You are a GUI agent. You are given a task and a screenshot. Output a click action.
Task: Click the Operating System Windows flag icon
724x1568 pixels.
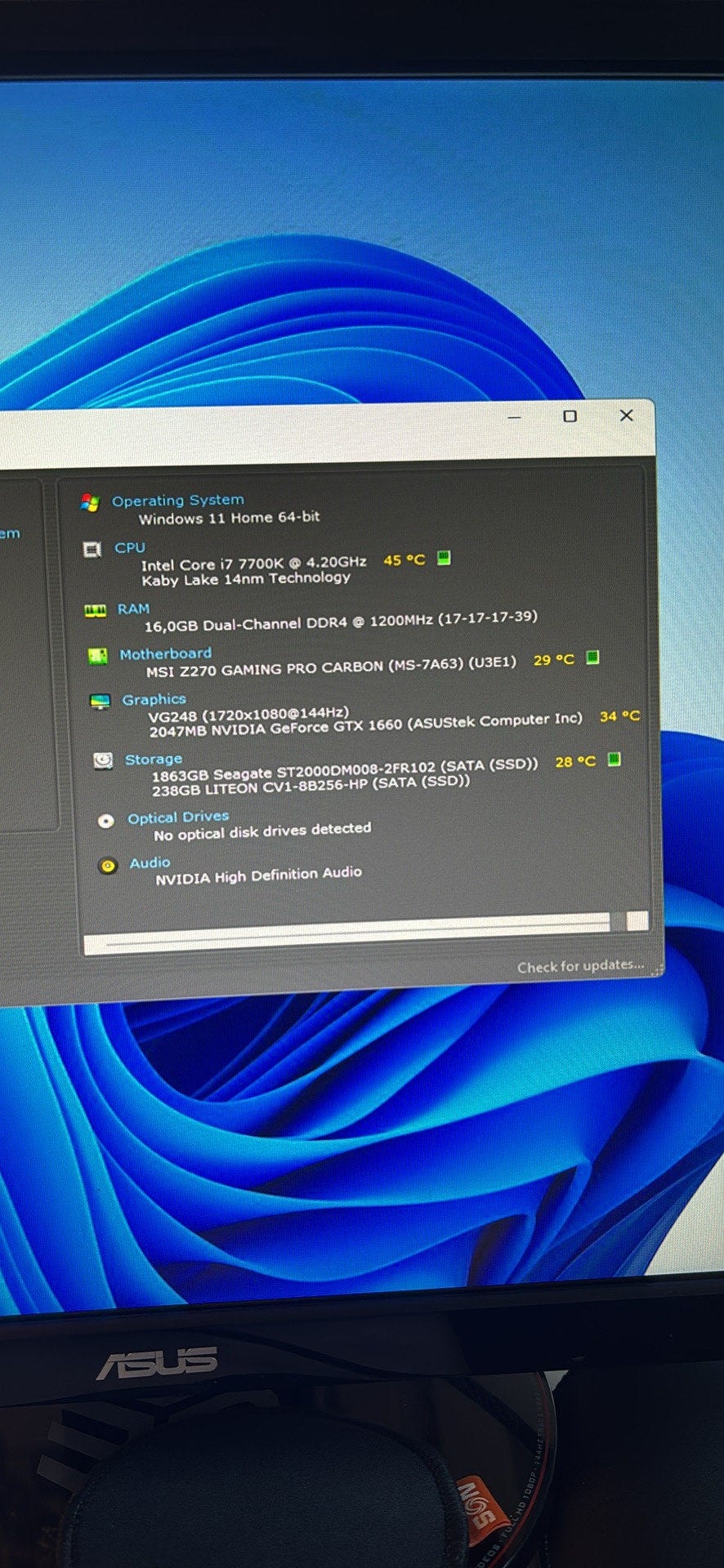click(90, 503)
